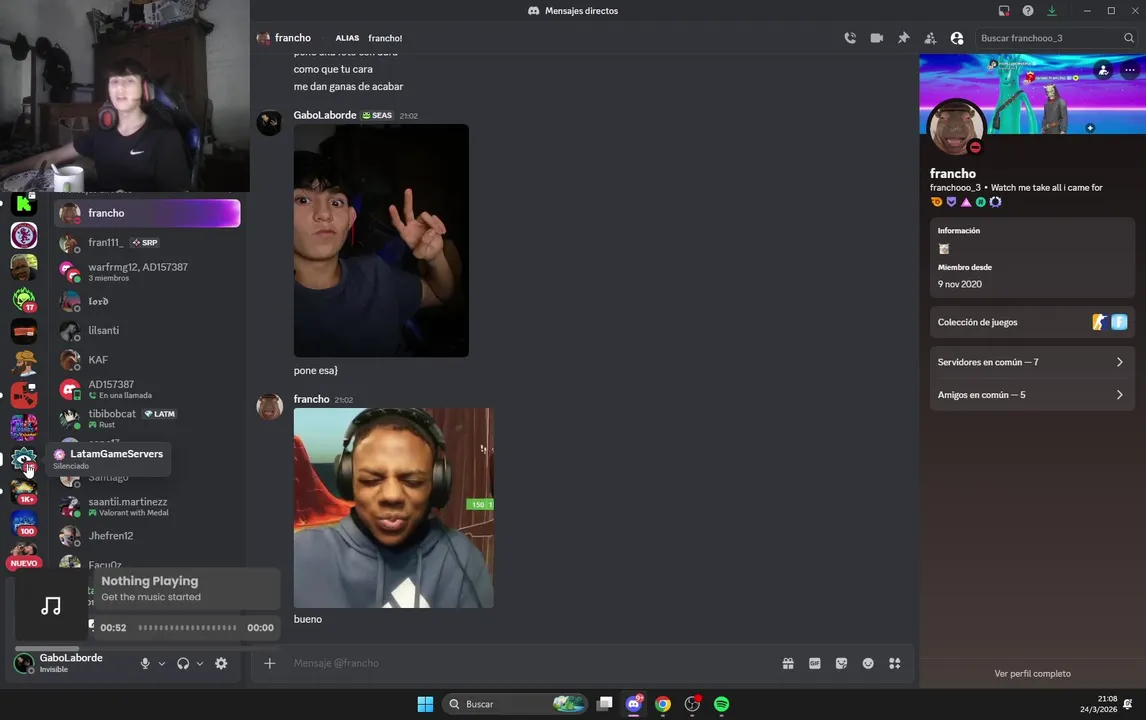Screen dimensions: 1146x720
Task: Open the Jhefren12 conversation
Action: point(147,536)
